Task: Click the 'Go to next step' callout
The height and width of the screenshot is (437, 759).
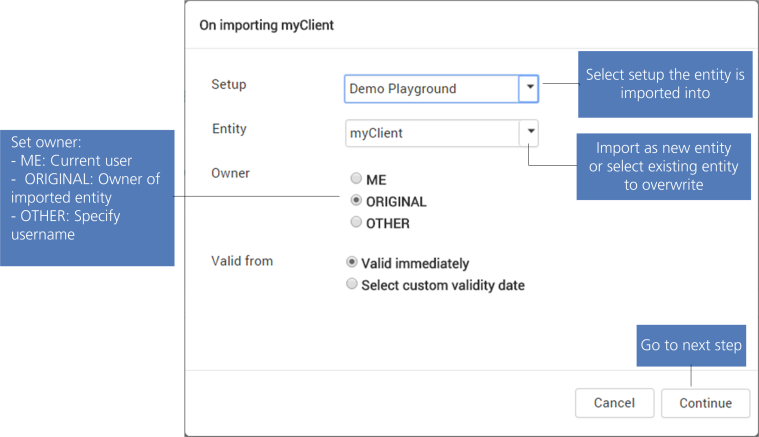Action: (691, 345)
